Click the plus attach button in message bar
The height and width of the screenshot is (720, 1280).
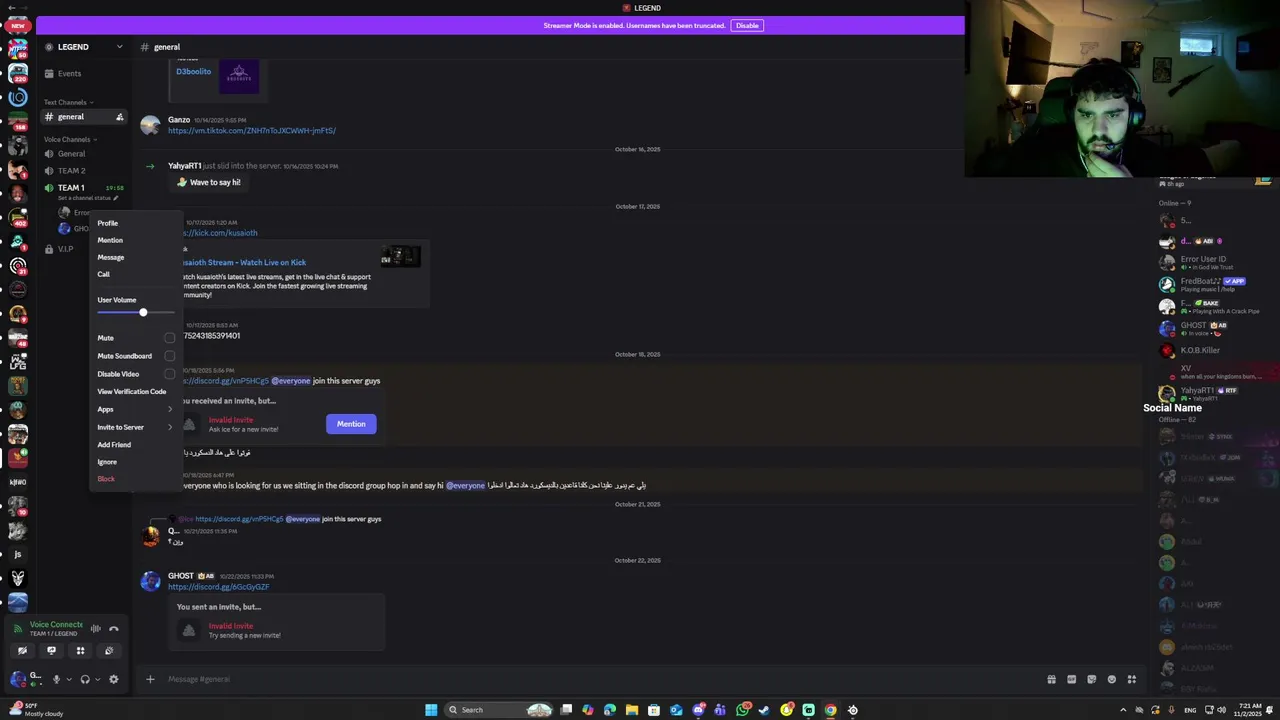point(150,679)
